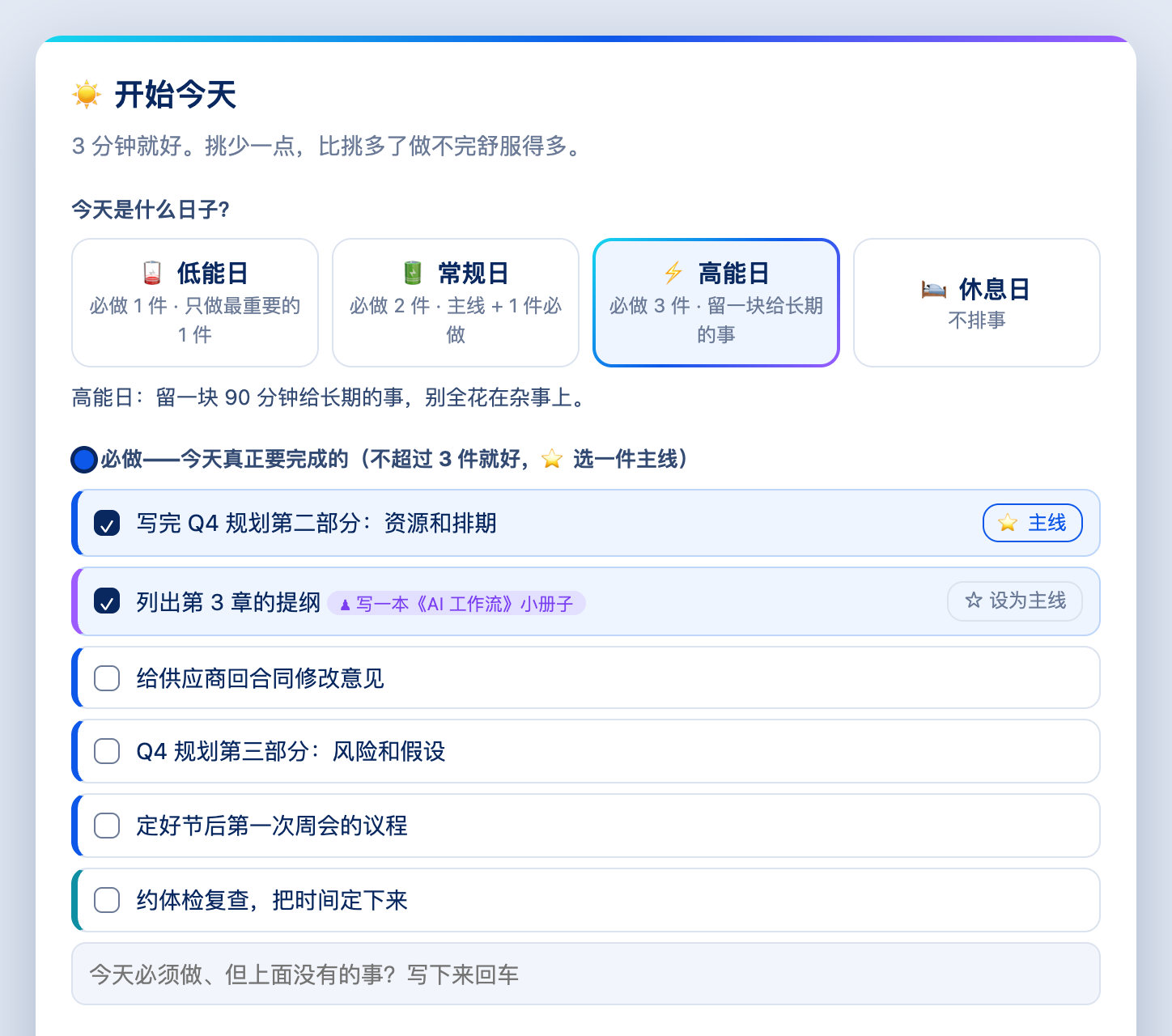
Task: Click the bed icon on 休息日
Action: (934, 289)
